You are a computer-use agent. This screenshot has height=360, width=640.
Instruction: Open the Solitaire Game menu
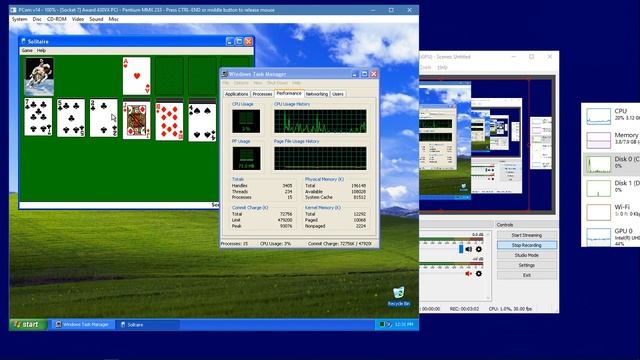27,51
